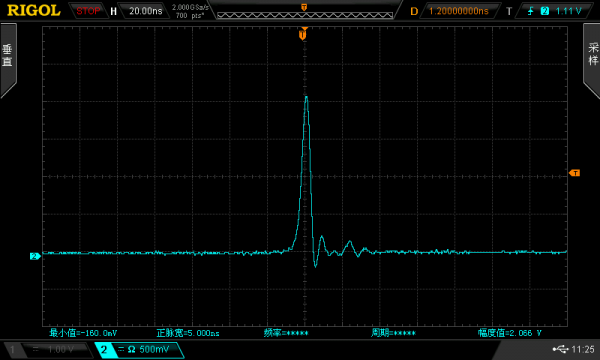Select the 20.00ns horizontal timebase field
Image resolution: width=600 pixels, height=360 pixels.
145,11
